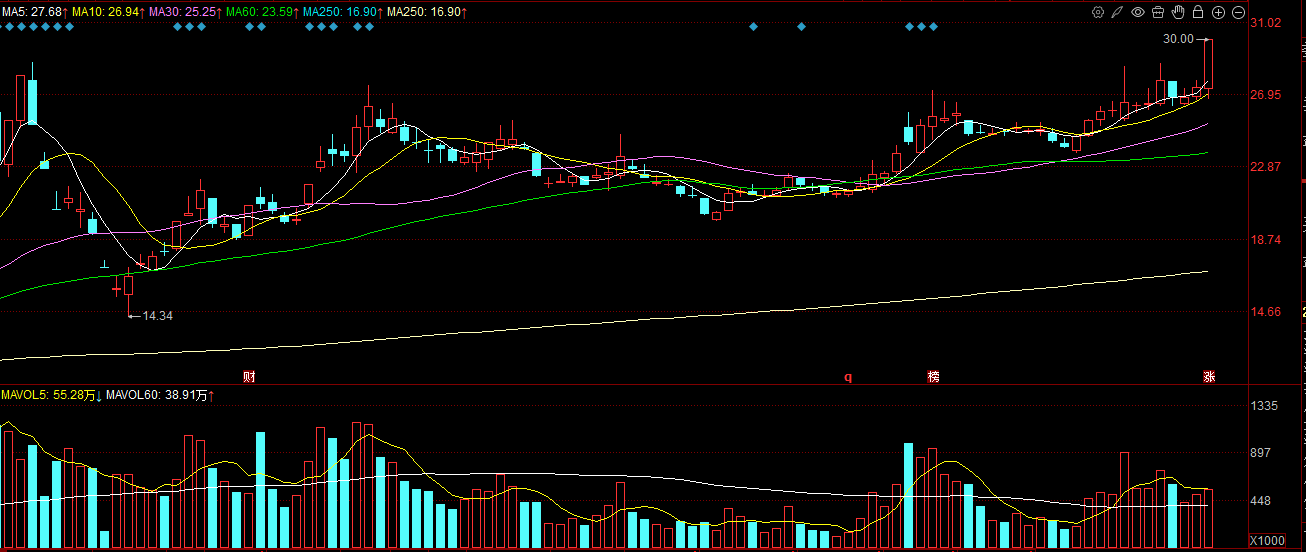Select the drawing pen tool icon
The width and height of the screenshot is (1306, 552).
pyautogui.click(x=1118, y=12)
